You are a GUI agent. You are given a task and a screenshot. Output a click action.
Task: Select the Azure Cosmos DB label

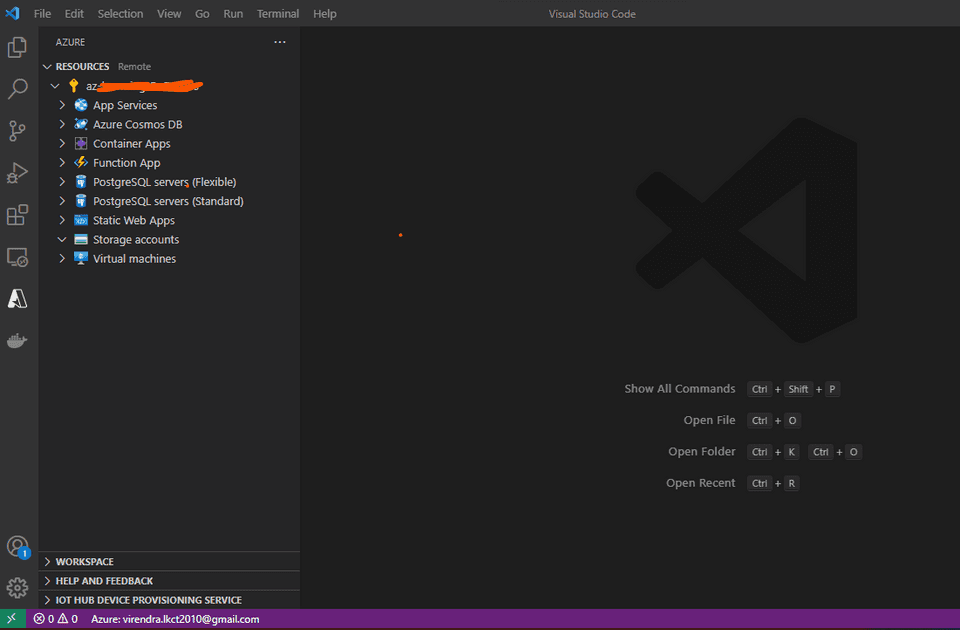(x=138, y=124)
